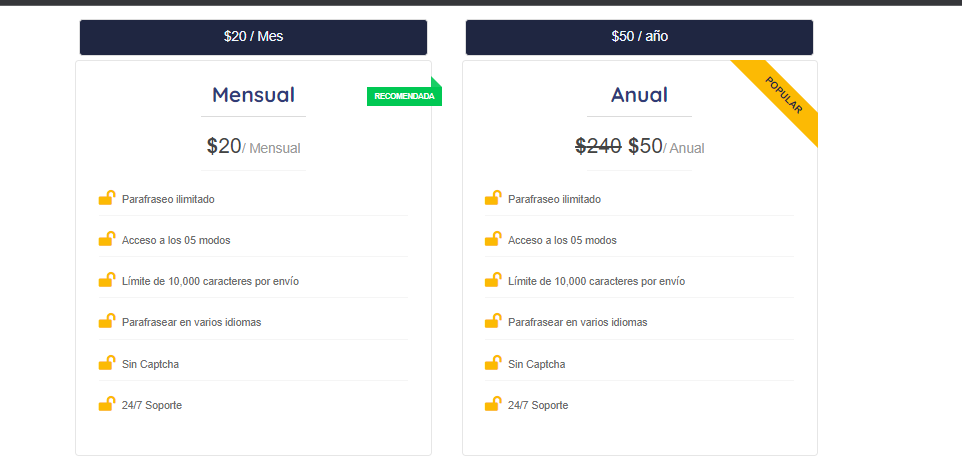Click Mensual plan's 24/7 Soporte padlock icon

pyautogui.click(x=107, y=404)
